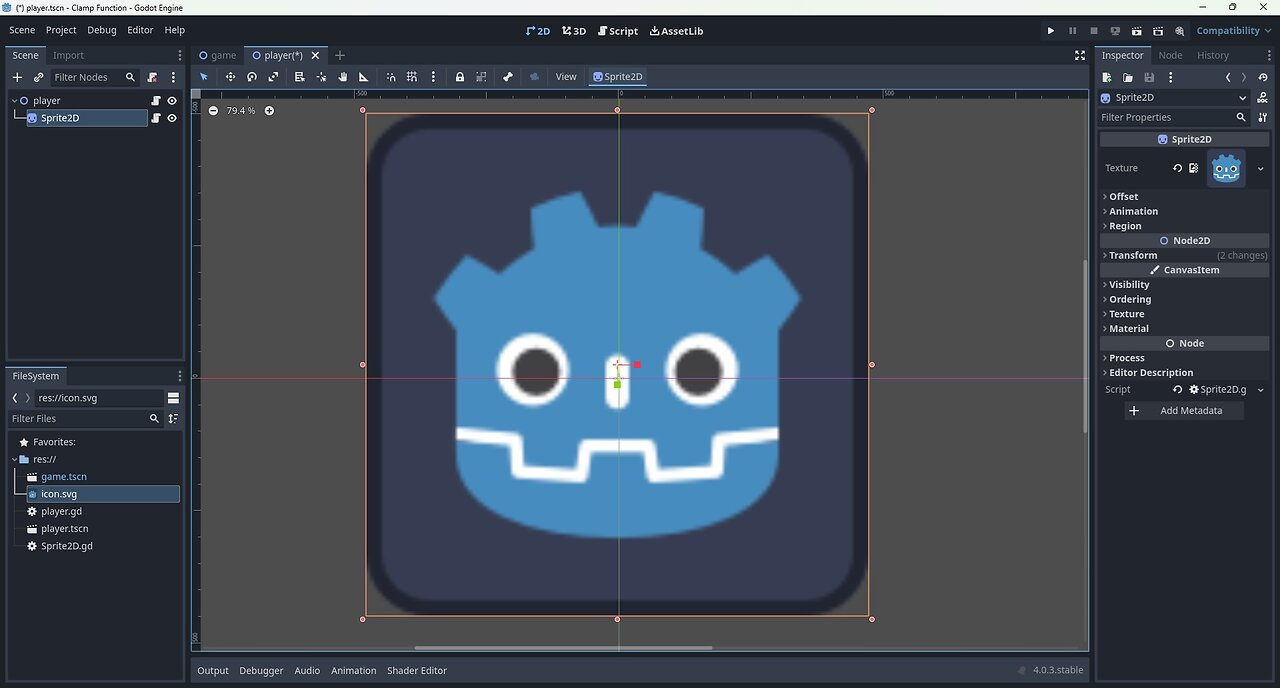
Task: Open the Movie Maker mode icon
Action: tap(1180, 31)
